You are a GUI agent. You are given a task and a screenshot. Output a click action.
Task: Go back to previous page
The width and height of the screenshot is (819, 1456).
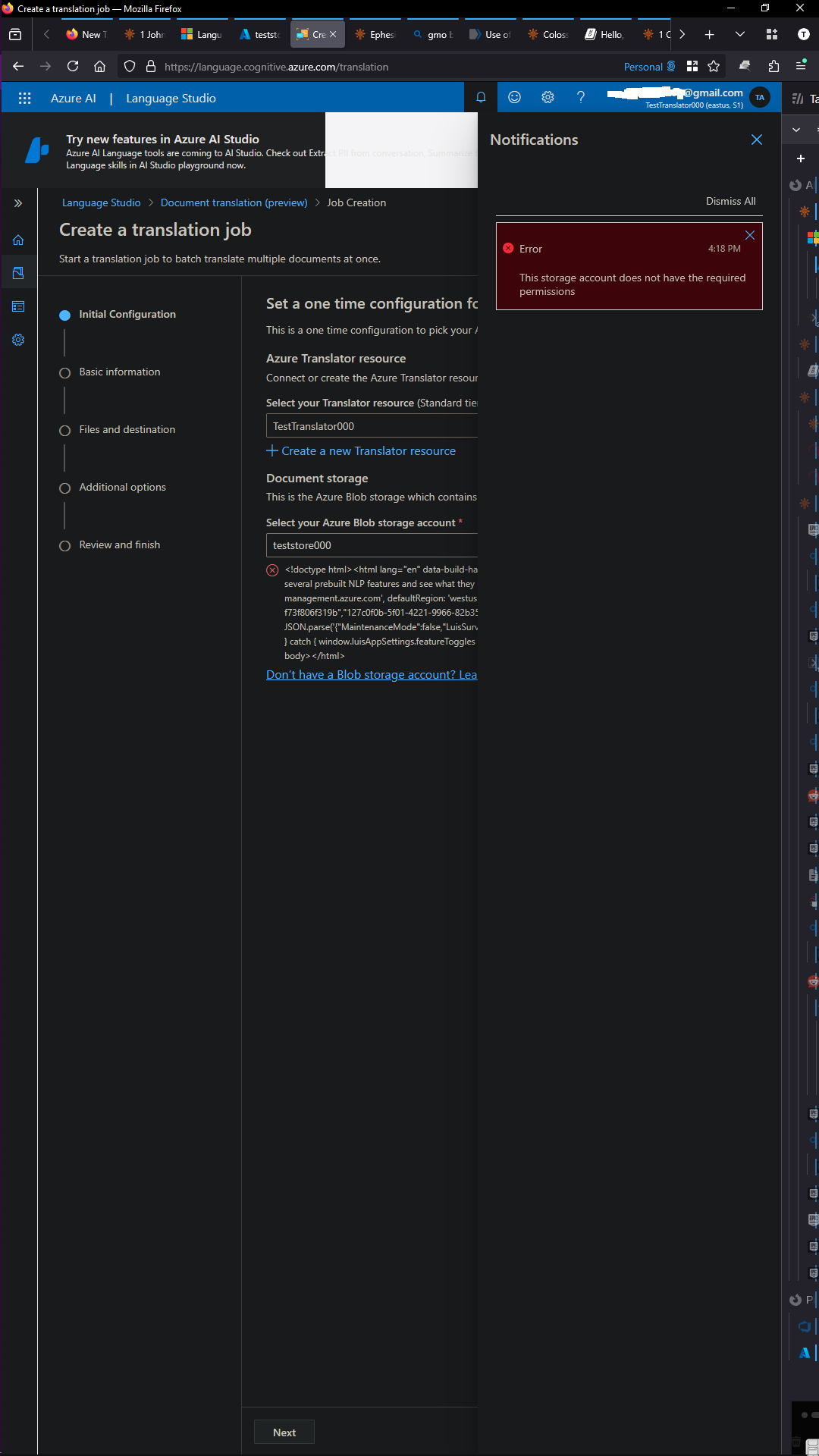click(18, 66)
